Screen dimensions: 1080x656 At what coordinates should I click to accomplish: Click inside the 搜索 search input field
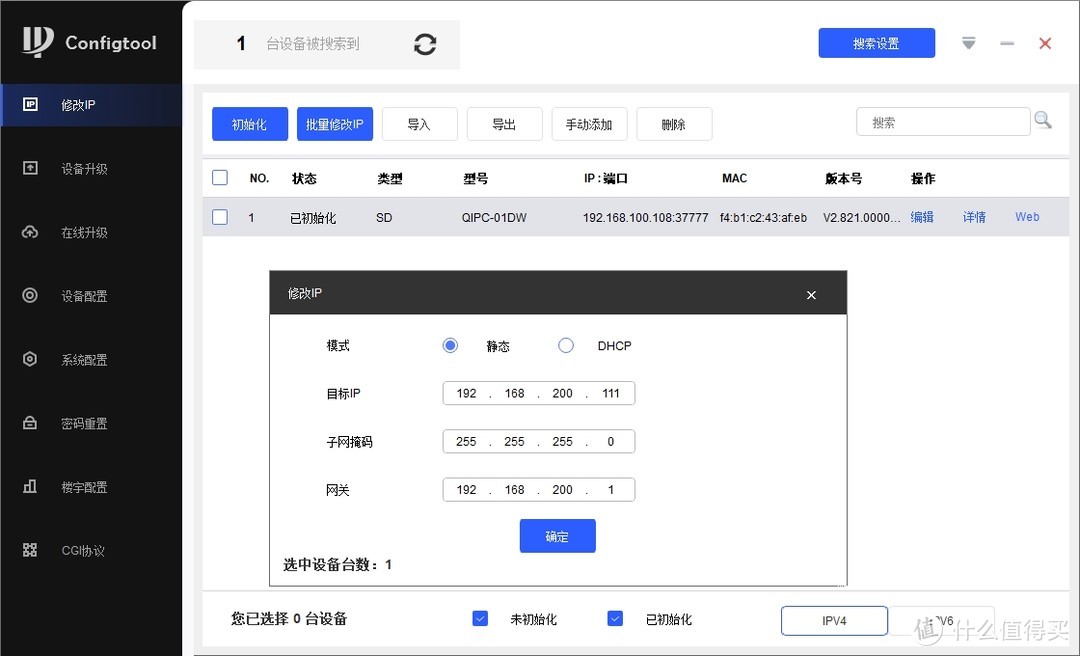tap(940, 120)
